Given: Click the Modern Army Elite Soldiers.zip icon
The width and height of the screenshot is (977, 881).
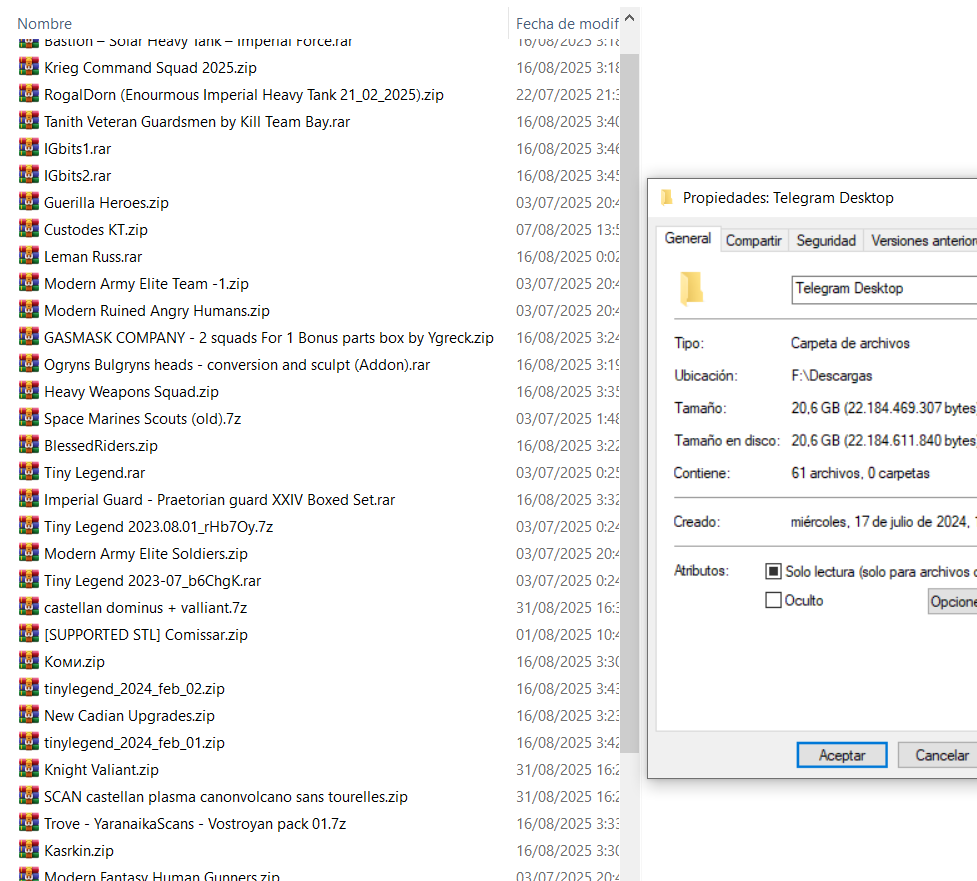Looking at the screenshot, I should pos(29,553).
